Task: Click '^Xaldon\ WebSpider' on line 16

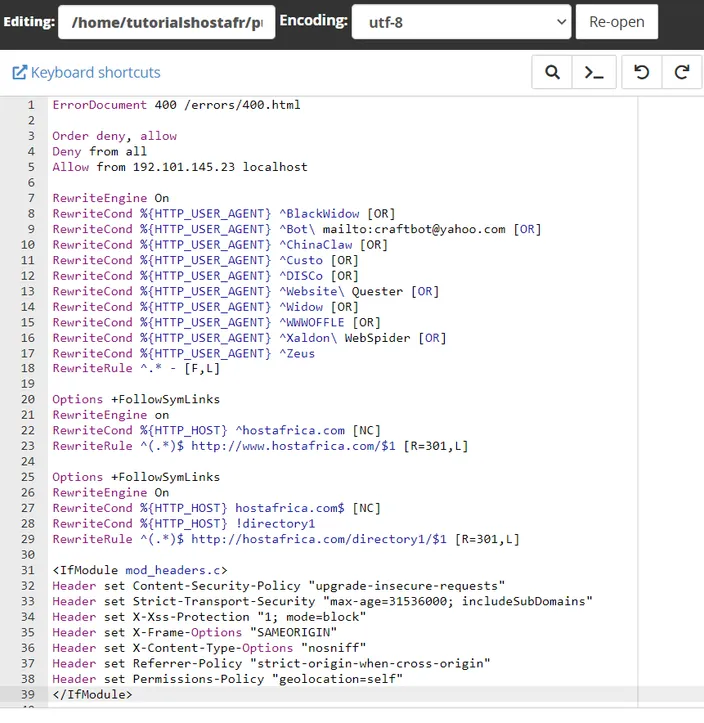Action: [x=344, y=338]
